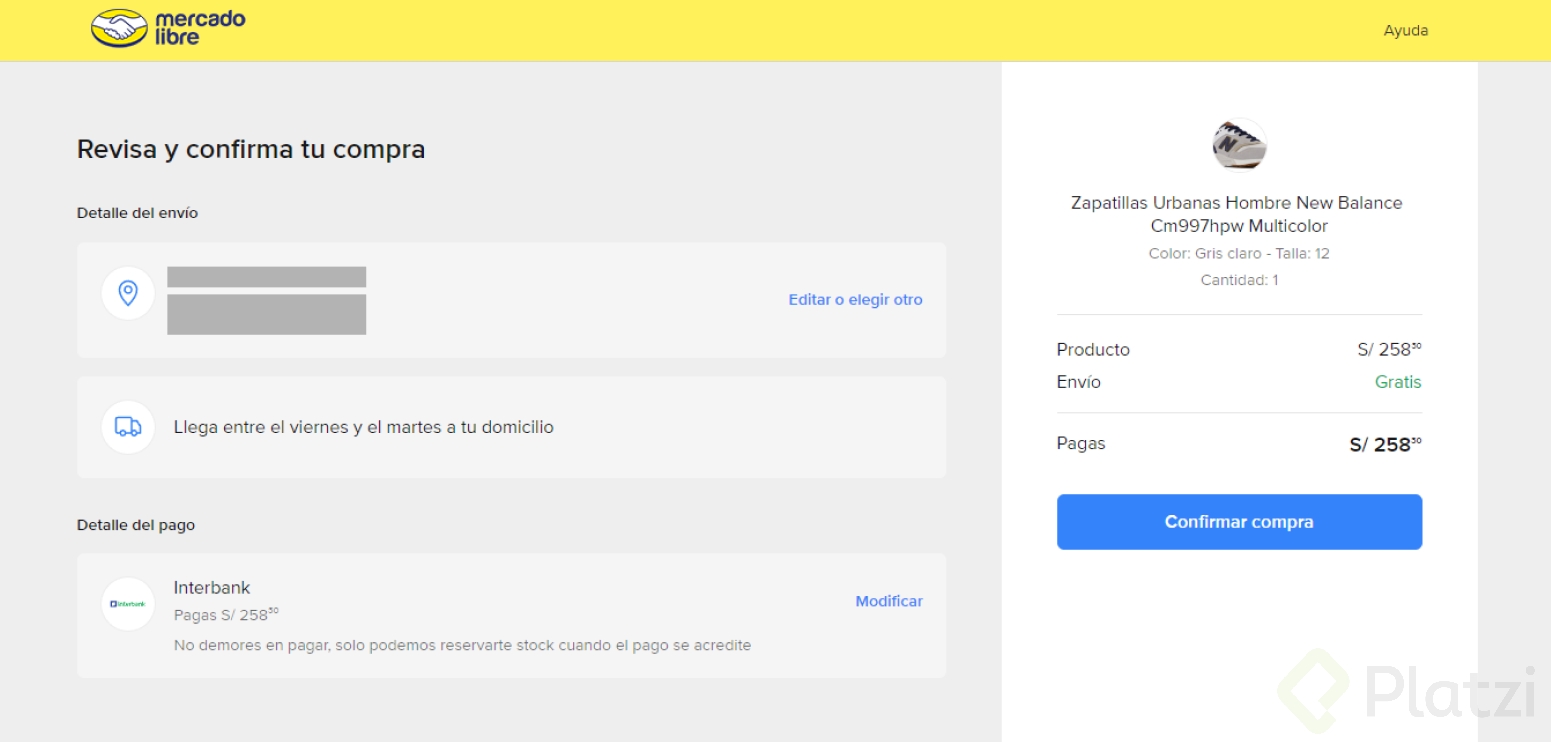Screen dimensions: 1551x742
Task: Click the Interbank logo icon
Action: [128, 603]
